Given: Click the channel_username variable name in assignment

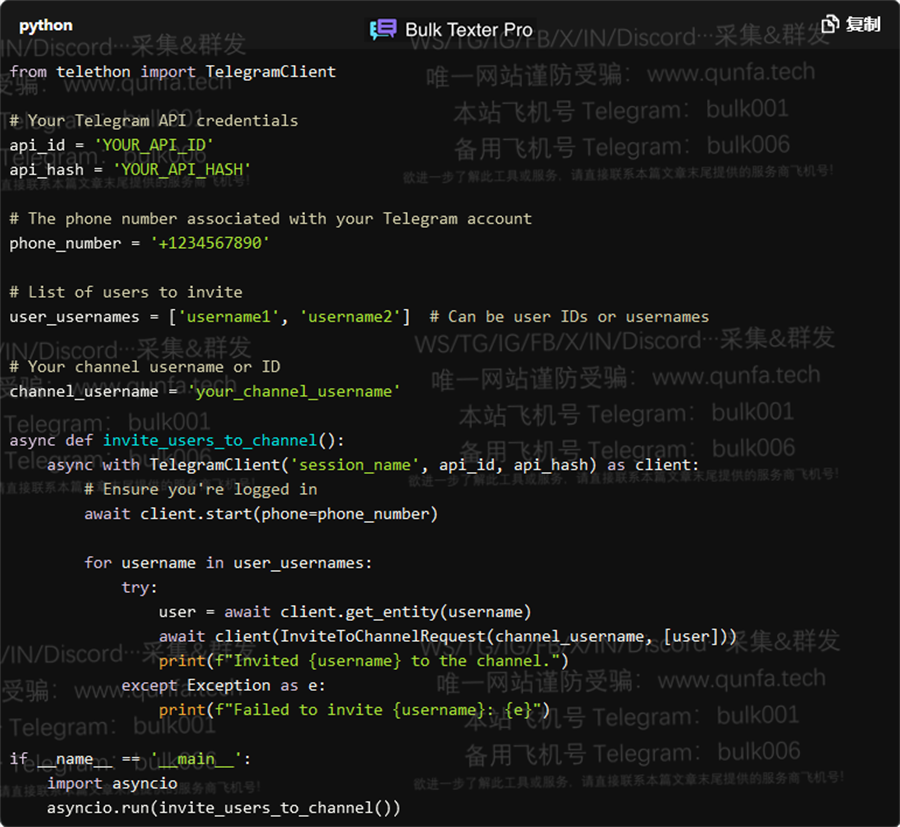Looking at the screenshot, I should pos(84,391).
